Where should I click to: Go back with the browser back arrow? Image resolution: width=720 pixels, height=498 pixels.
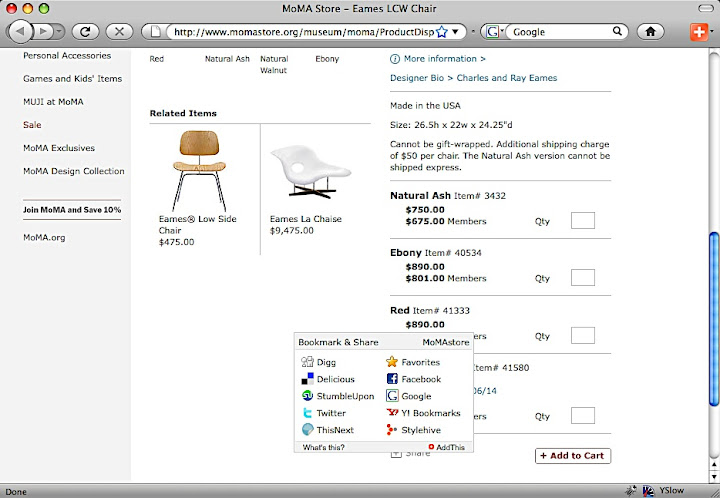21,31
